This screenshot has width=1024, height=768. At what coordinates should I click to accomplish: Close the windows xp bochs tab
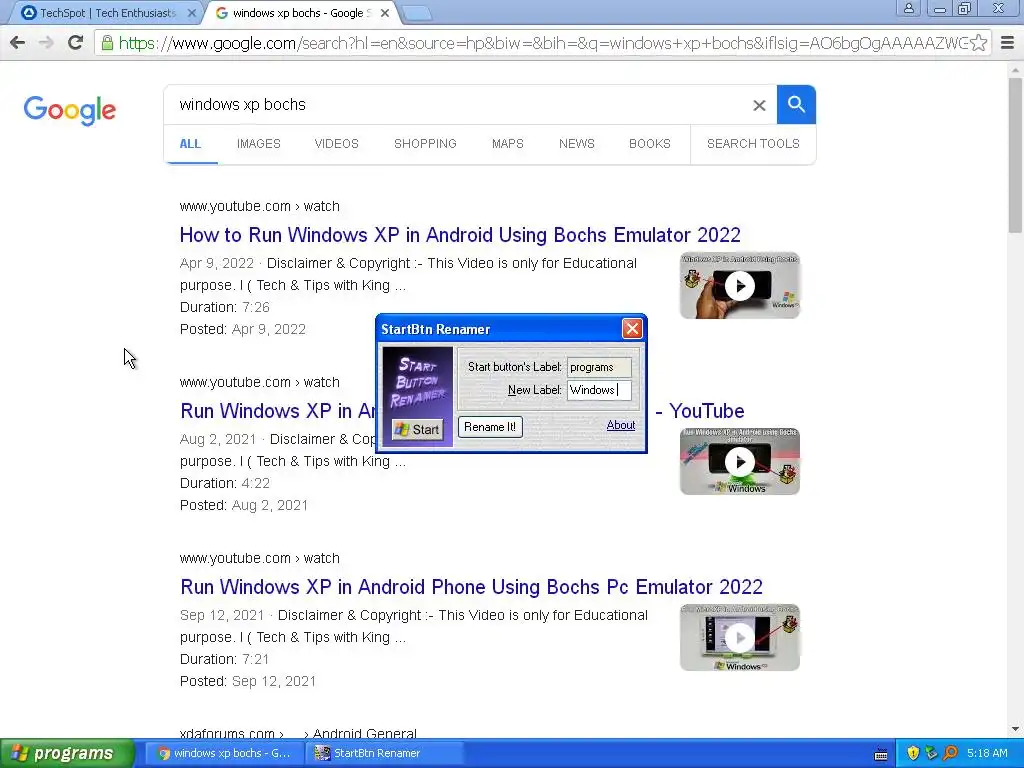(385, 13)
